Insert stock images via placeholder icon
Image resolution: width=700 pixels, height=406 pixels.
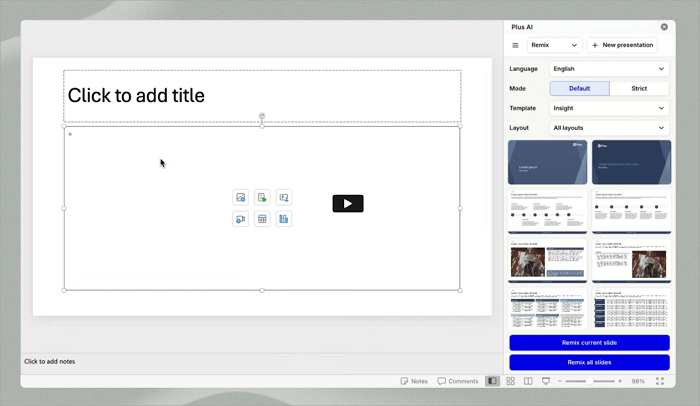(x=241, y=197)
